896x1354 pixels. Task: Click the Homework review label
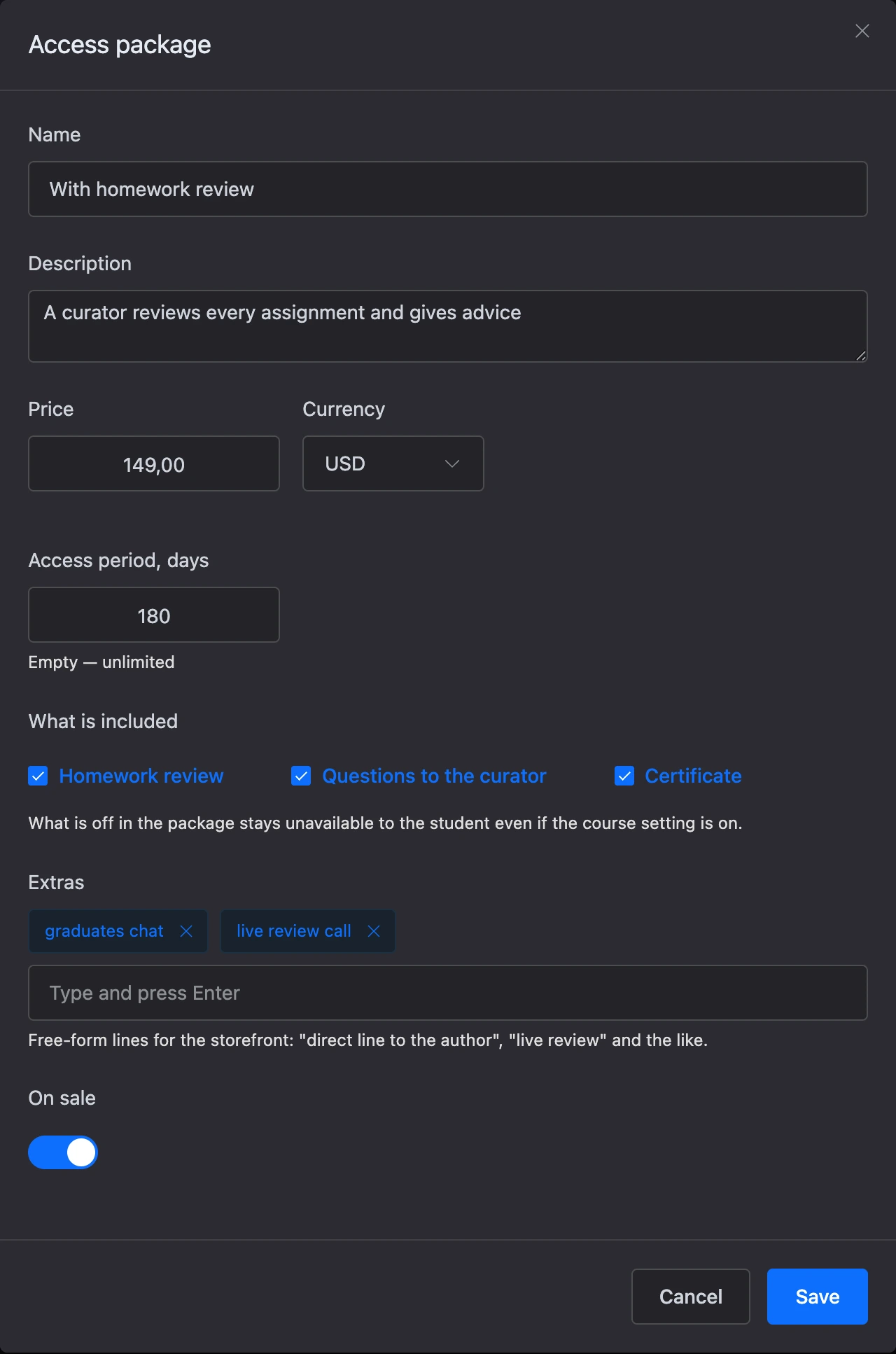(141, 776)
